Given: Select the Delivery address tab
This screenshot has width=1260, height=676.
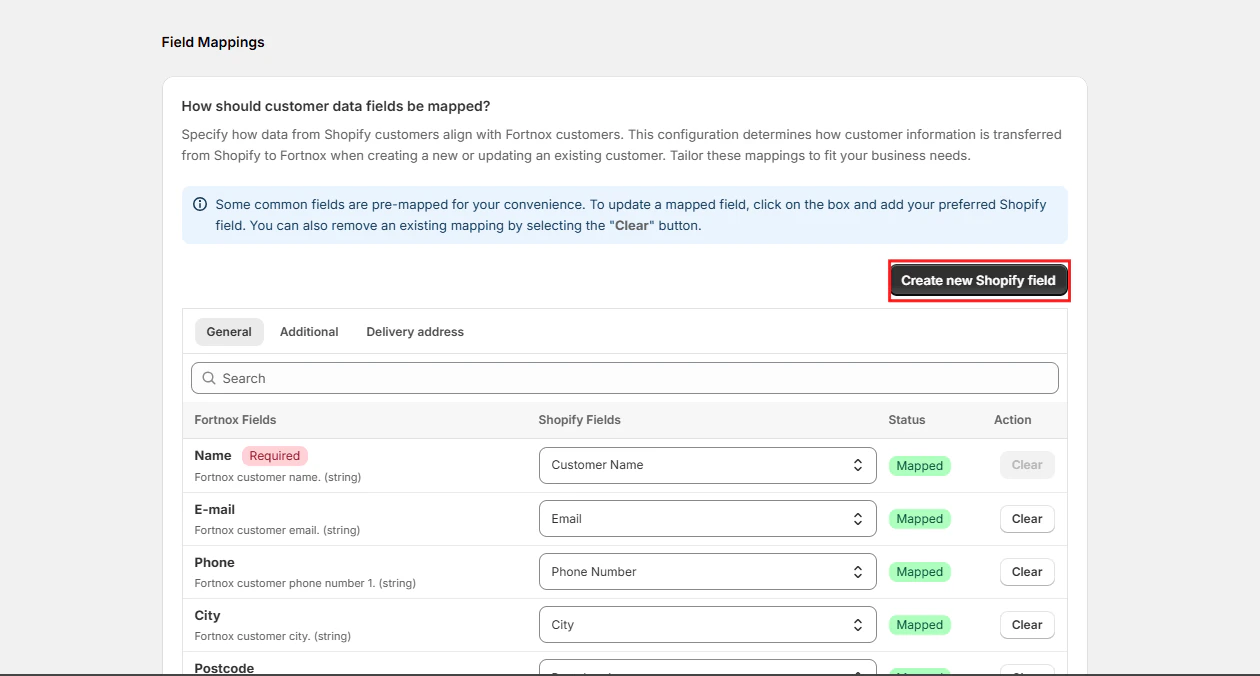Looking at the screenshot, I should (415, 332).
